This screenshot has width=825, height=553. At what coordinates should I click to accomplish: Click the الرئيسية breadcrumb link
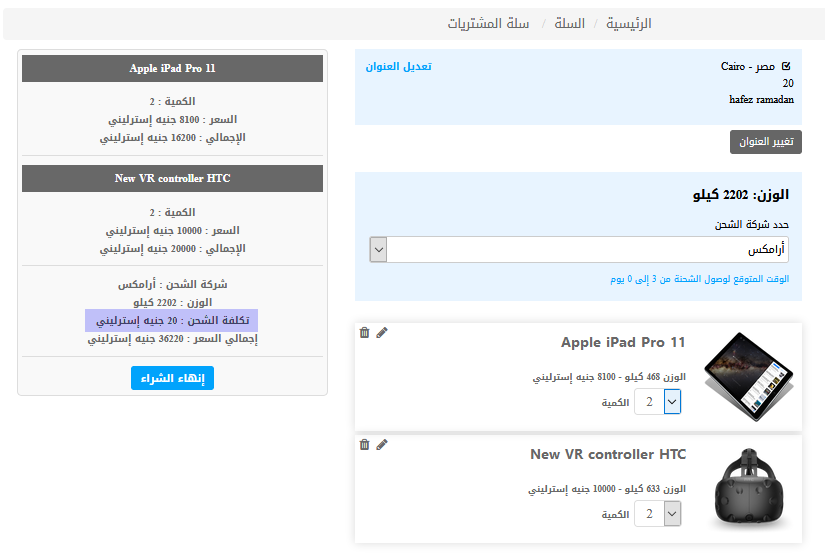[629, 24]
